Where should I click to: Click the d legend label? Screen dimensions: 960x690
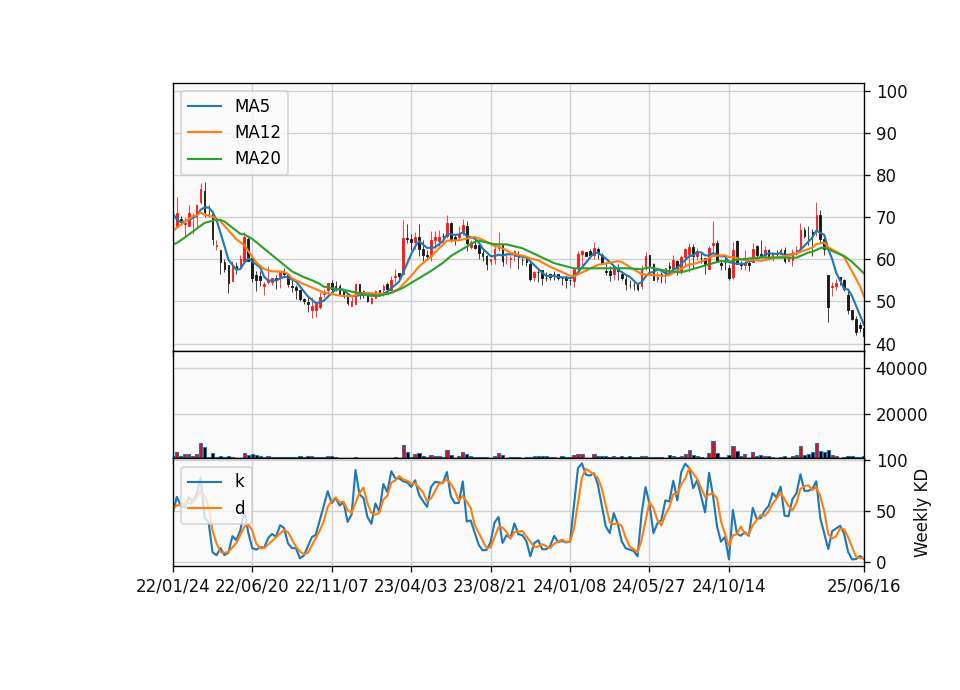(x=239, y=508)
